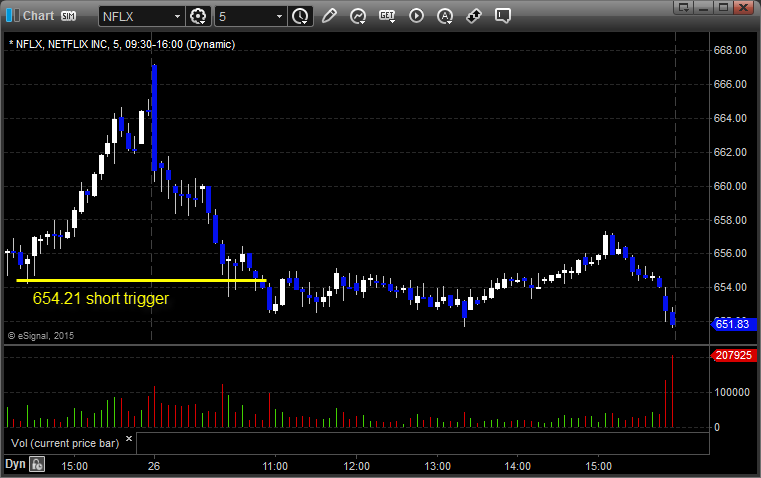Image resolution: width=761 pixels, height=478 pixels.
Task: Open the window options dropdown icon in the title bar
Action: (683, 7)
